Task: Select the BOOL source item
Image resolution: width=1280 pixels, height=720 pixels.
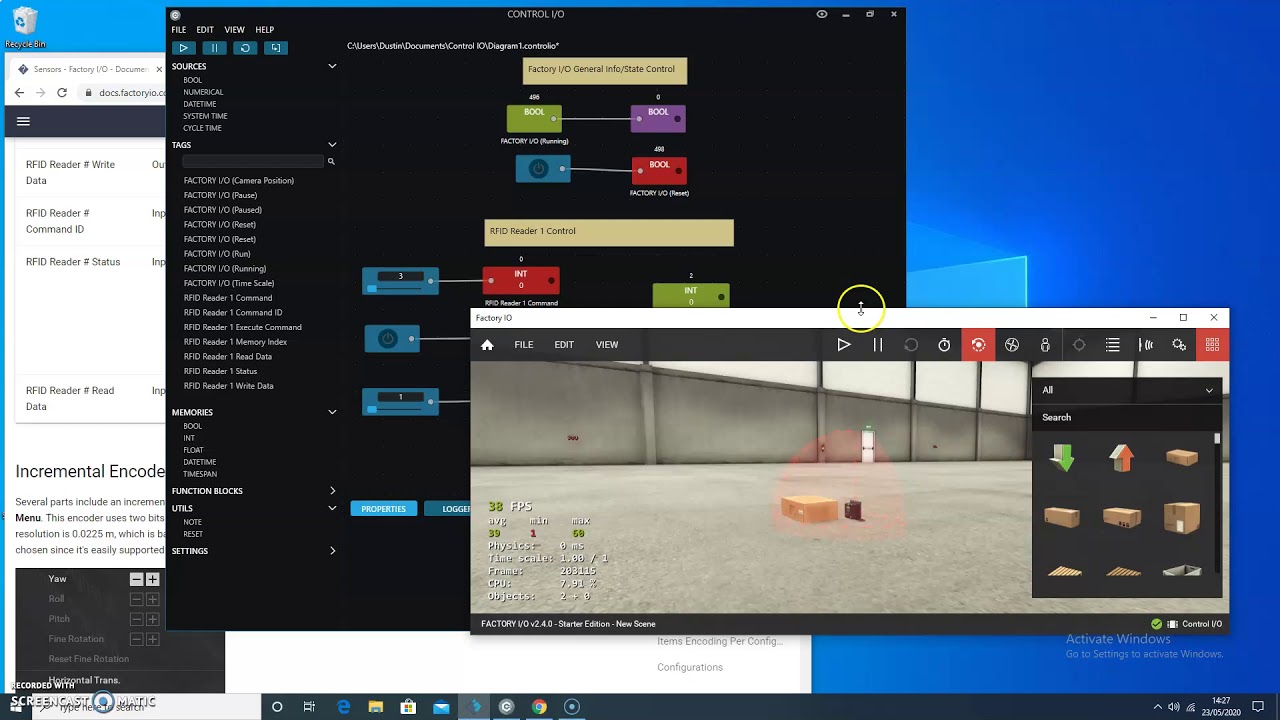Action: [x=192, y=80]
